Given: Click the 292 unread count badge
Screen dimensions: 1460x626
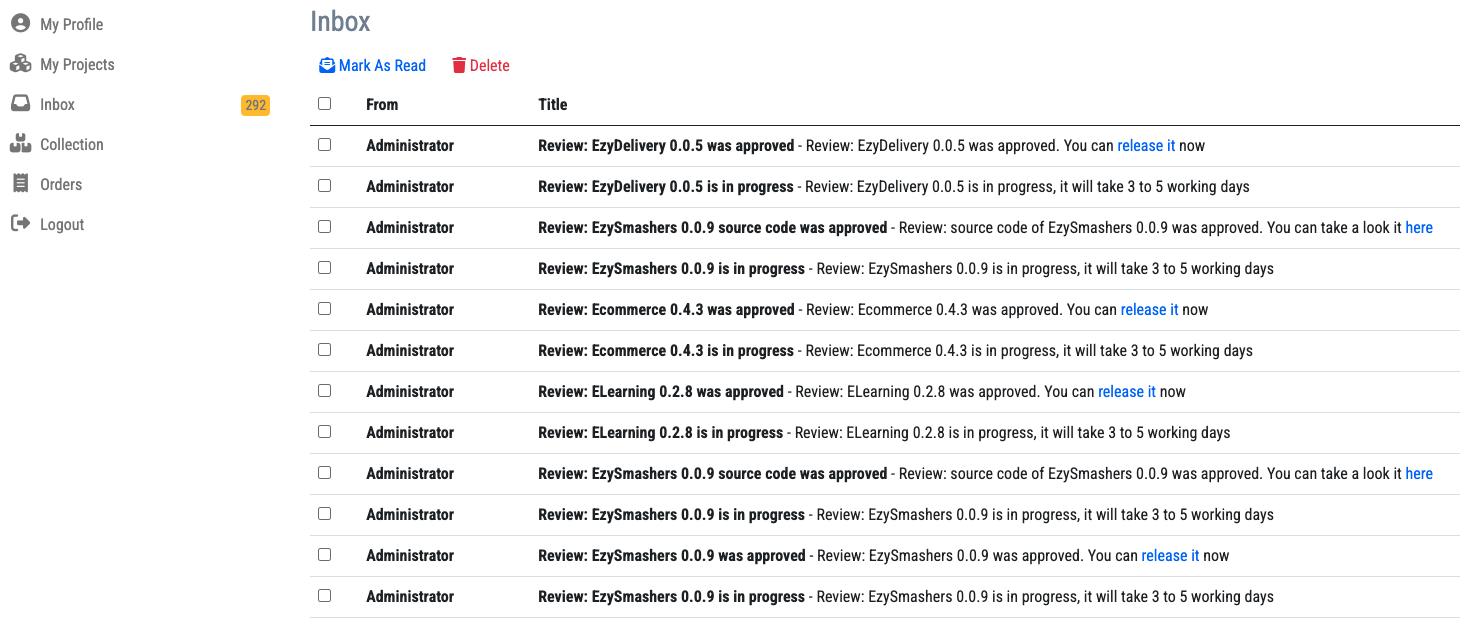Looking at the screenshot, I should click(x=256, y=104).
